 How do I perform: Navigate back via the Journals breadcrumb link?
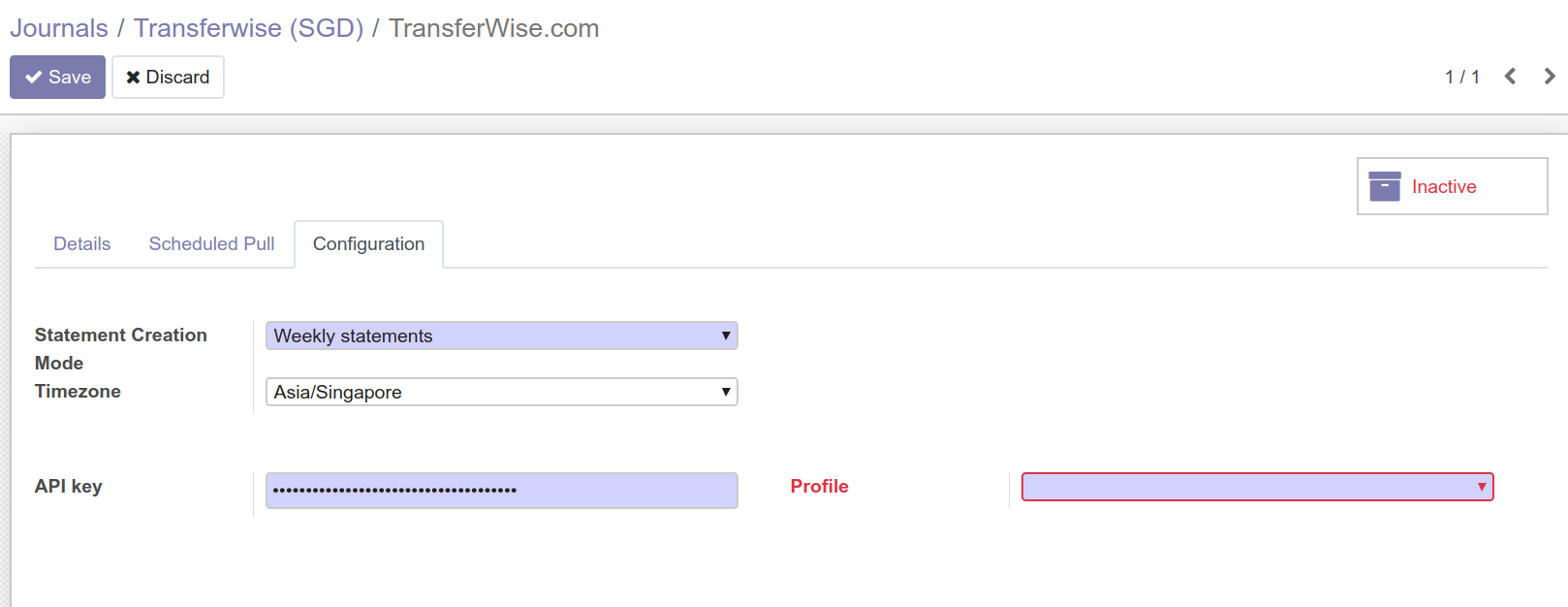click(58, 28)
